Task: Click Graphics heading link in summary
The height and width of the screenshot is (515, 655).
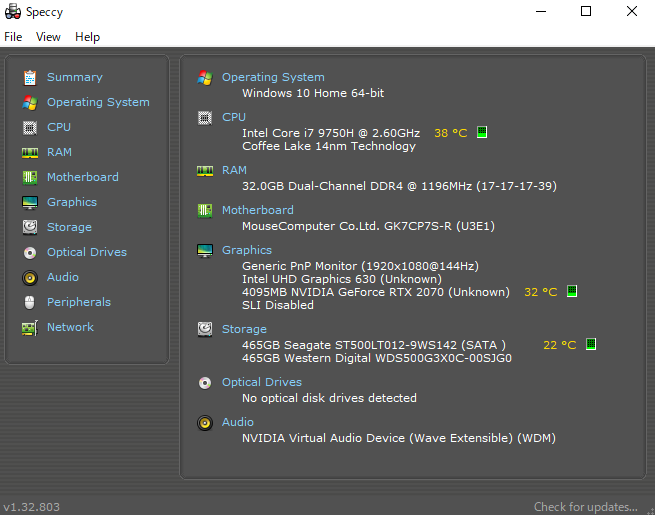Action: click(x=247, y=250)
